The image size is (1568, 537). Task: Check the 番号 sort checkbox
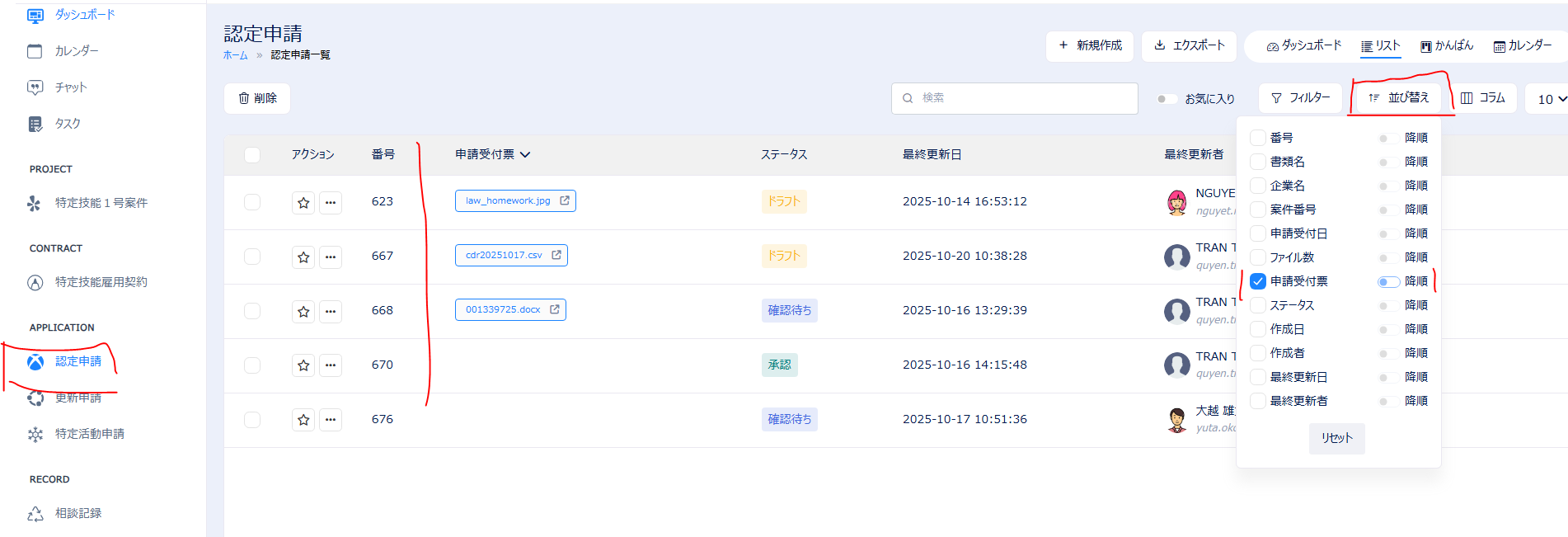coord(1258,138)
